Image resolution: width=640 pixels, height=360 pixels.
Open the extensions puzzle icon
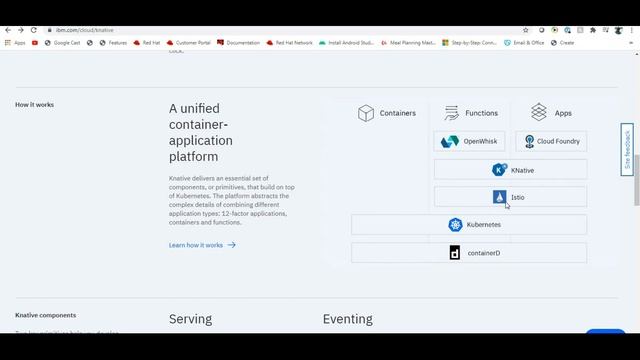(593, 30)
